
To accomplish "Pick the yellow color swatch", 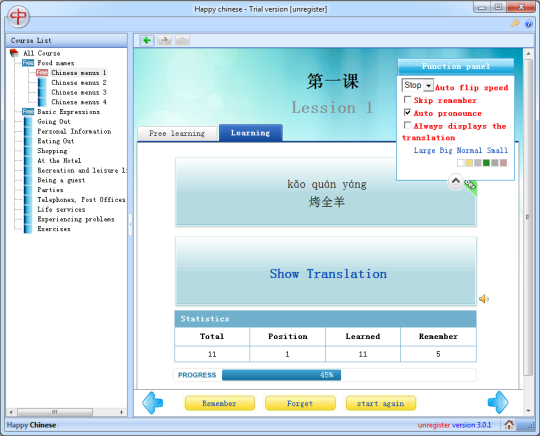I will (469, 163).
